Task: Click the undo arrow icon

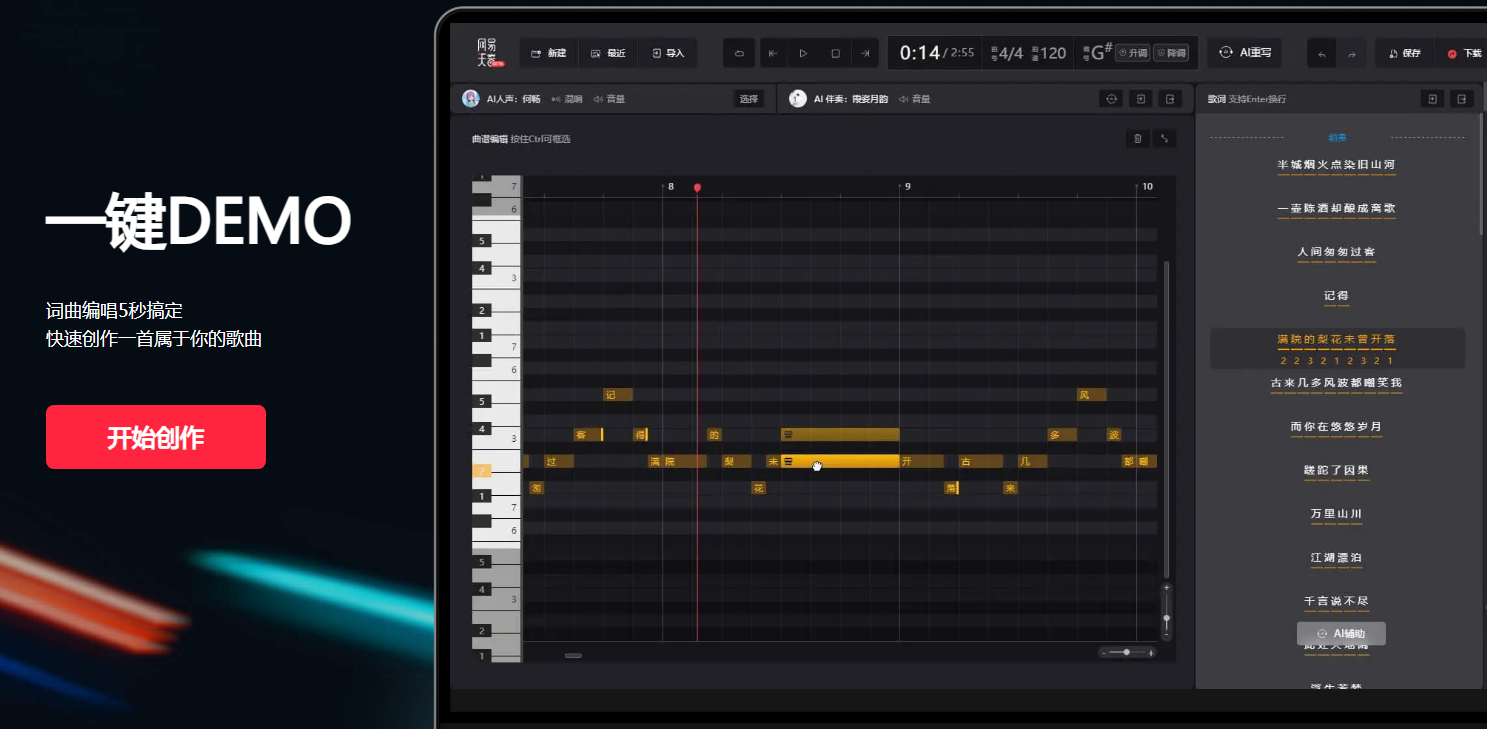Action: (1321, 54)
